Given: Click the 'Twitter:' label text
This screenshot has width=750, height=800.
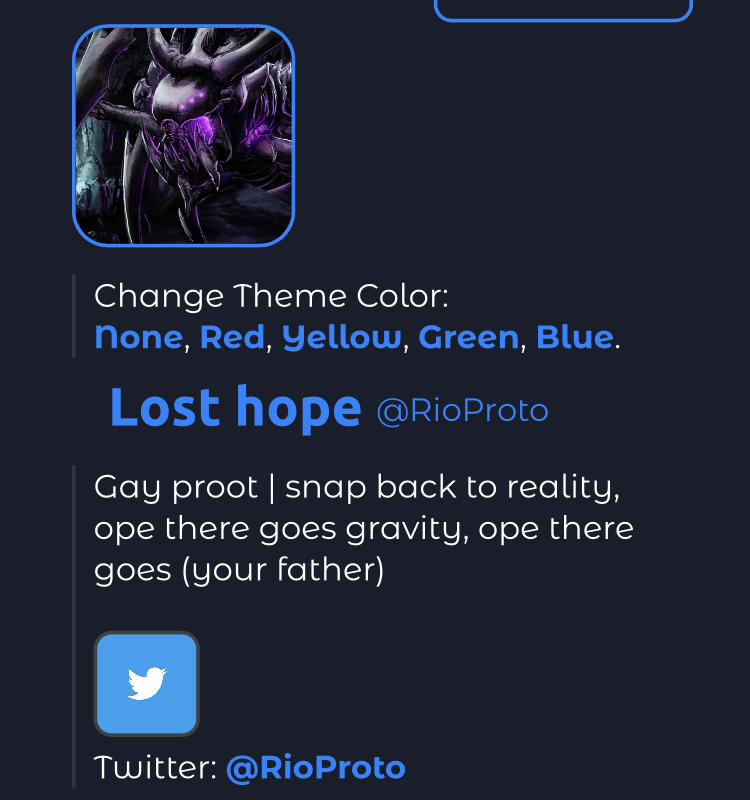Looking at the screenshot, I should coord(156,767).
